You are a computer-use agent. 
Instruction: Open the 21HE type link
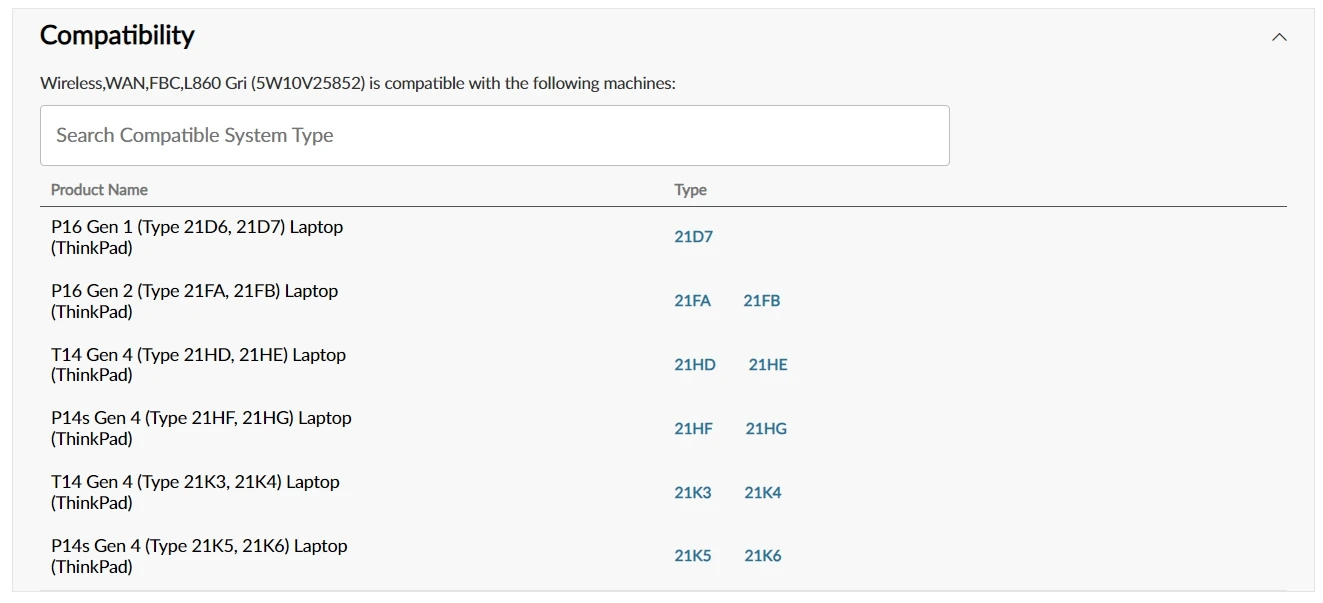pyautogui.click(x=767, y=365)
